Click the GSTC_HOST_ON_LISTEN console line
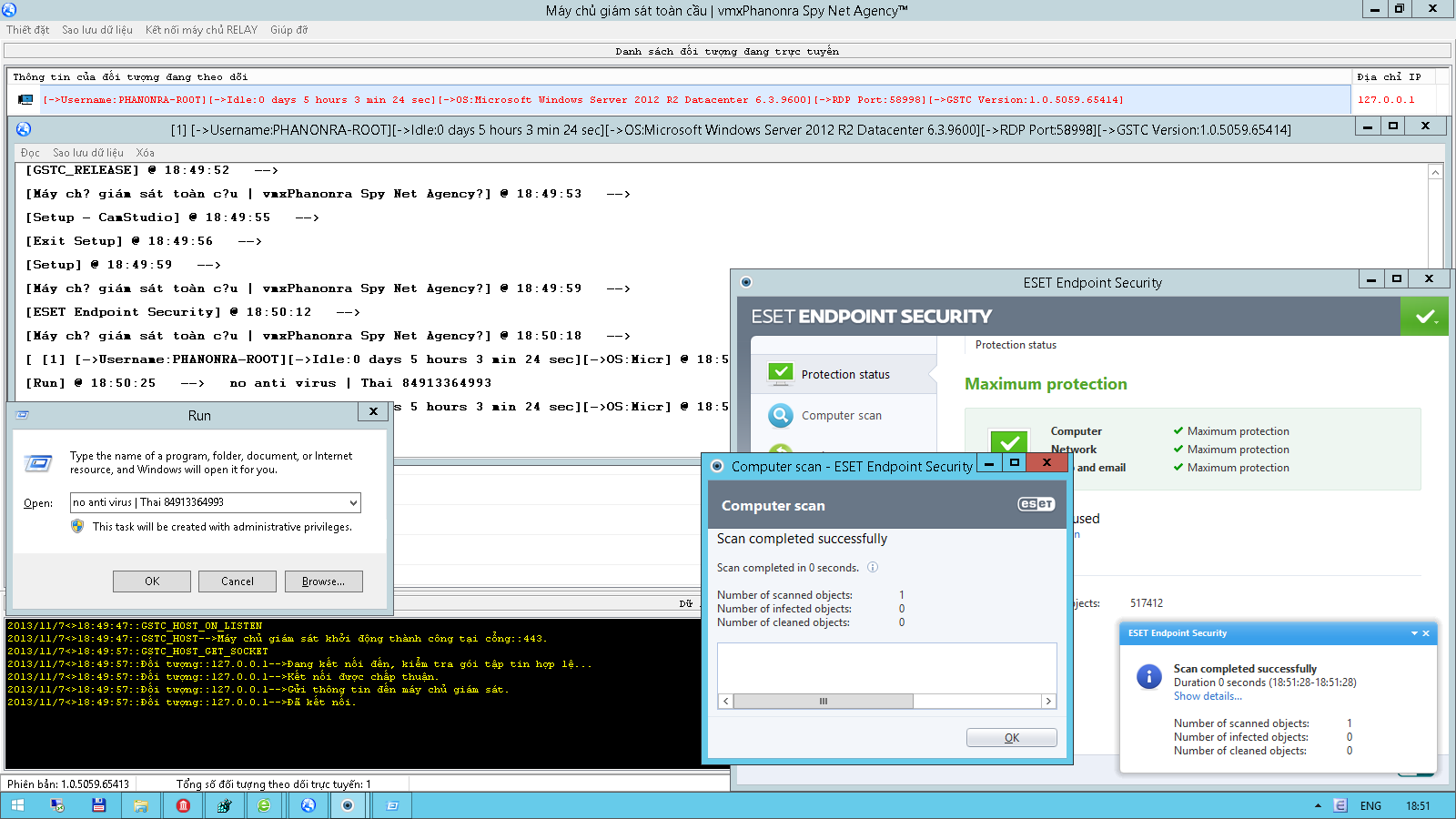The height and width of the screenshot is (819, 1456). (135, 626)
